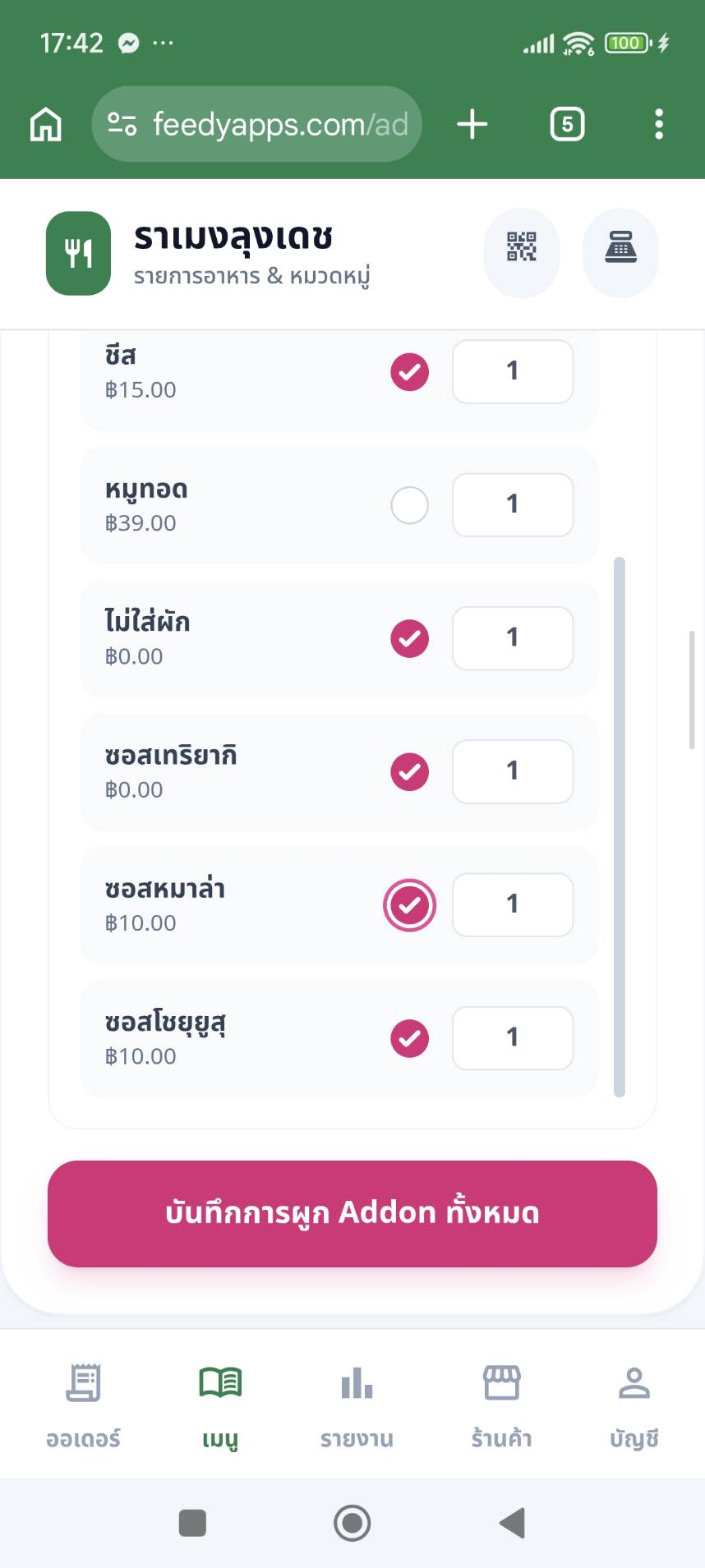Go to browser home page icon

(x=46, y=125)
